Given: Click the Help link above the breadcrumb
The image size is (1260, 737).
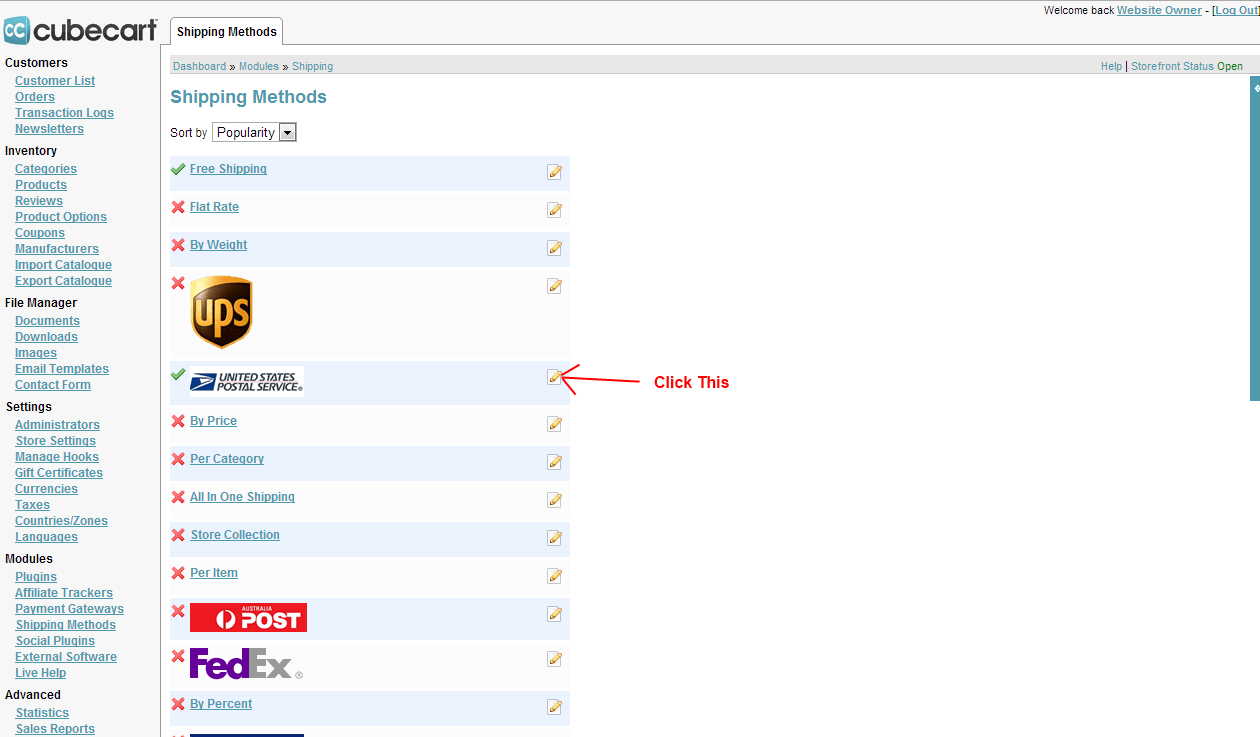Looking at the screenshot, I should coord(1111,66).
